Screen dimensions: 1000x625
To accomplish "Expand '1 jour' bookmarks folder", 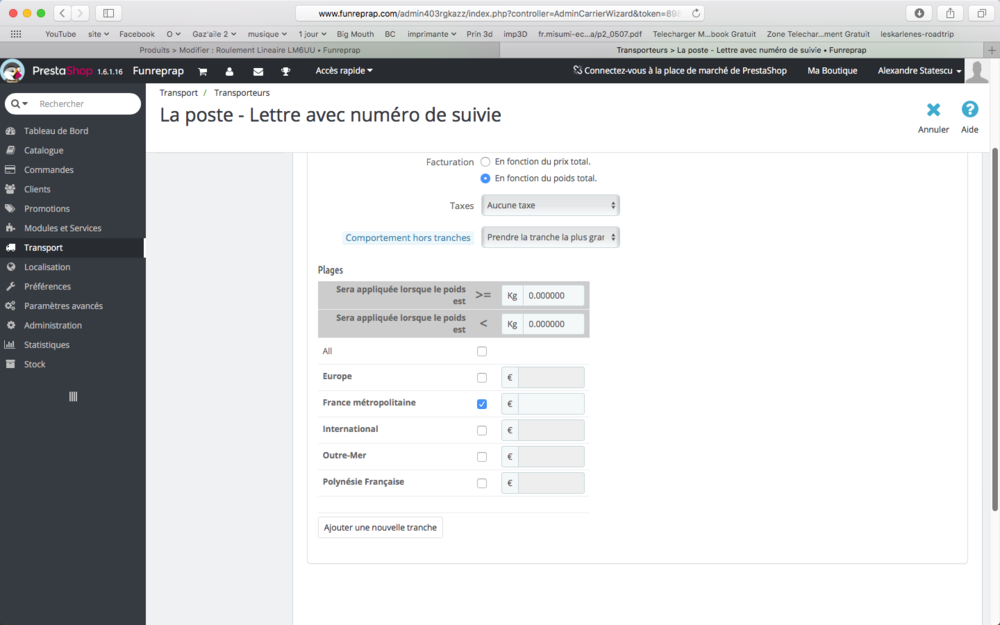I will pos(312,34).
